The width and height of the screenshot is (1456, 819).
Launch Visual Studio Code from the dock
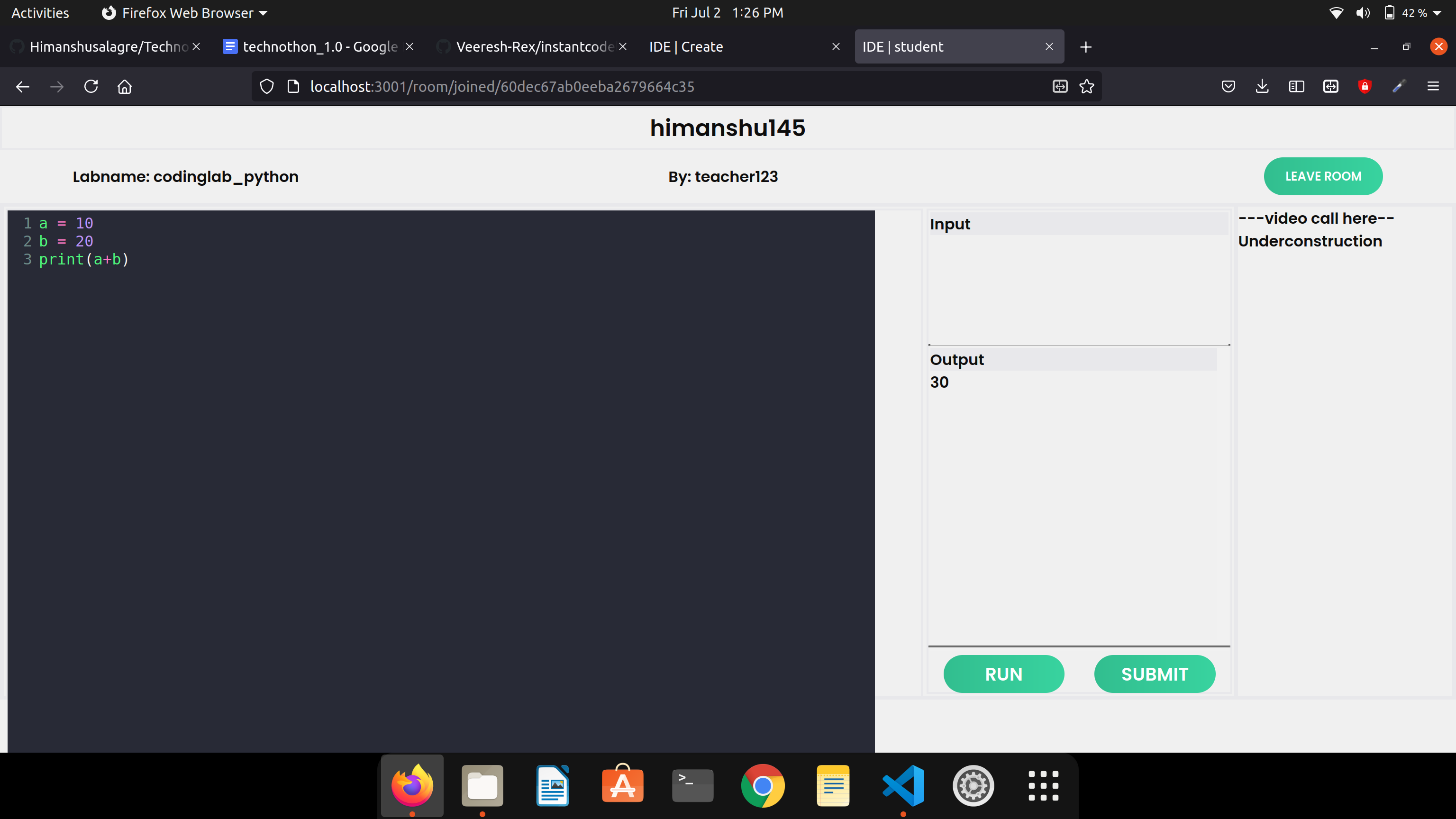[x=902, y=785]
